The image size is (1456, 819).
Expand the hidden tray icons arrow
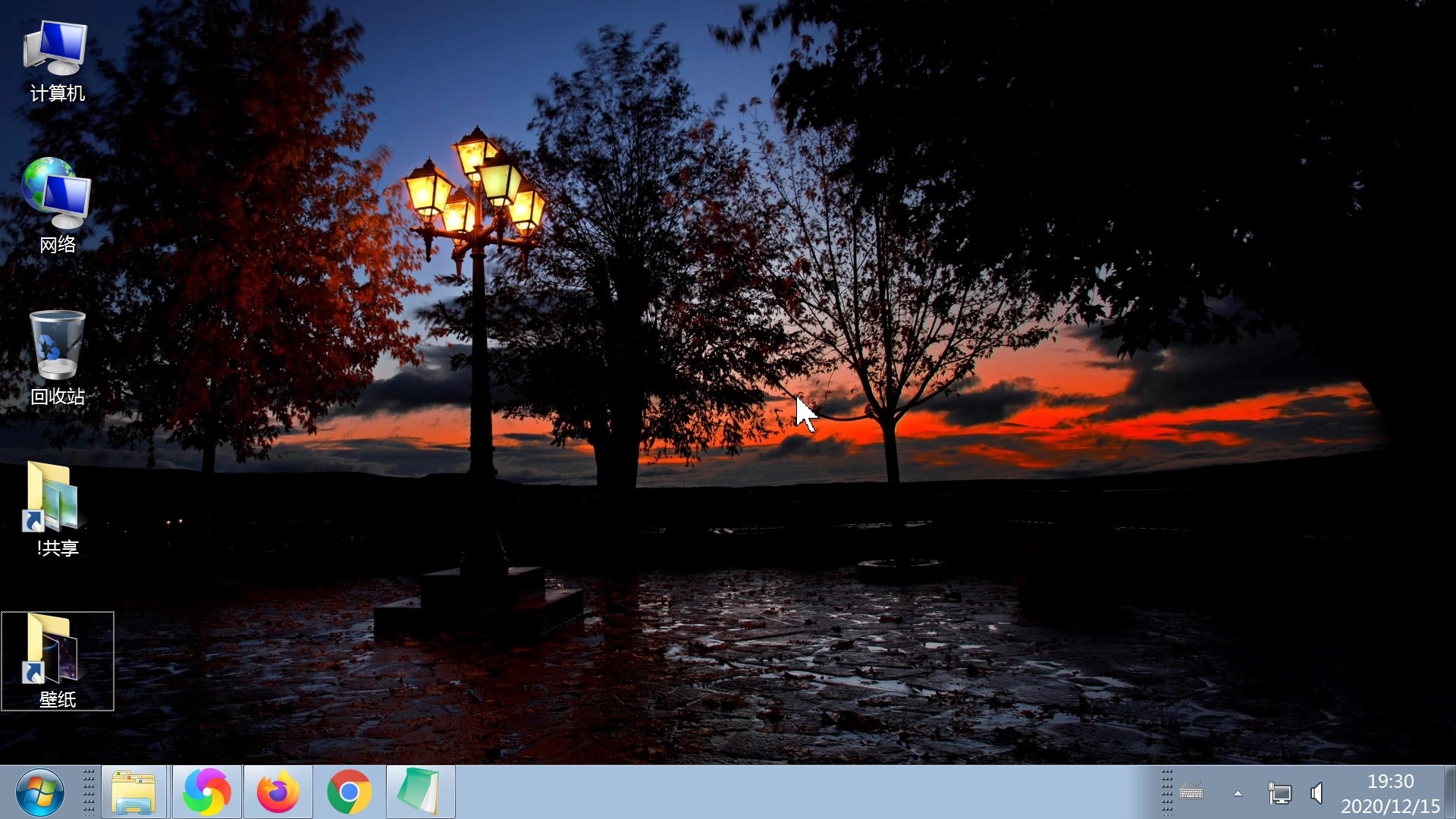[1238, 794]
